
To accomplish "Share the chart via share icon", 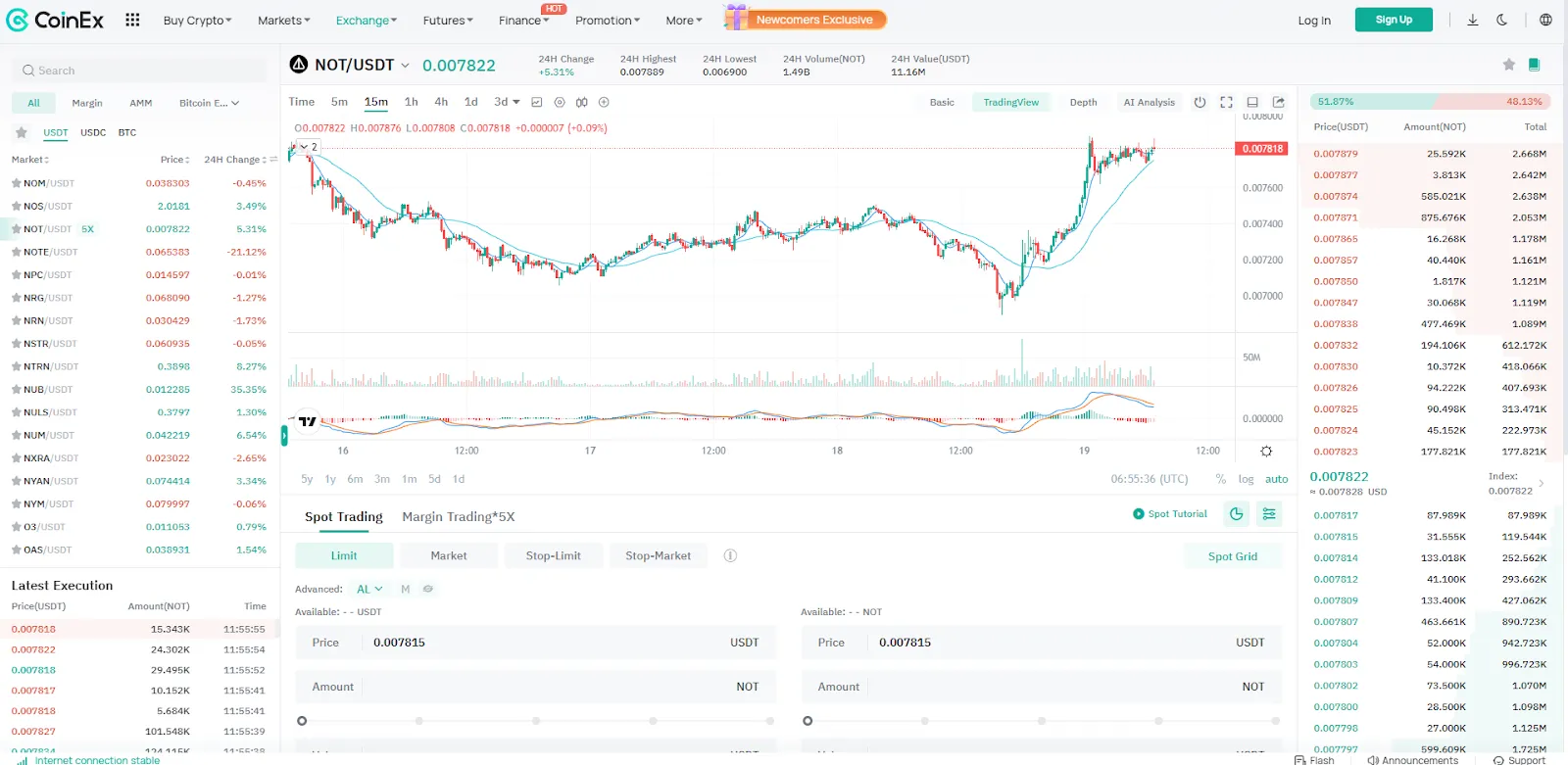I will [x=1279, y=102].
